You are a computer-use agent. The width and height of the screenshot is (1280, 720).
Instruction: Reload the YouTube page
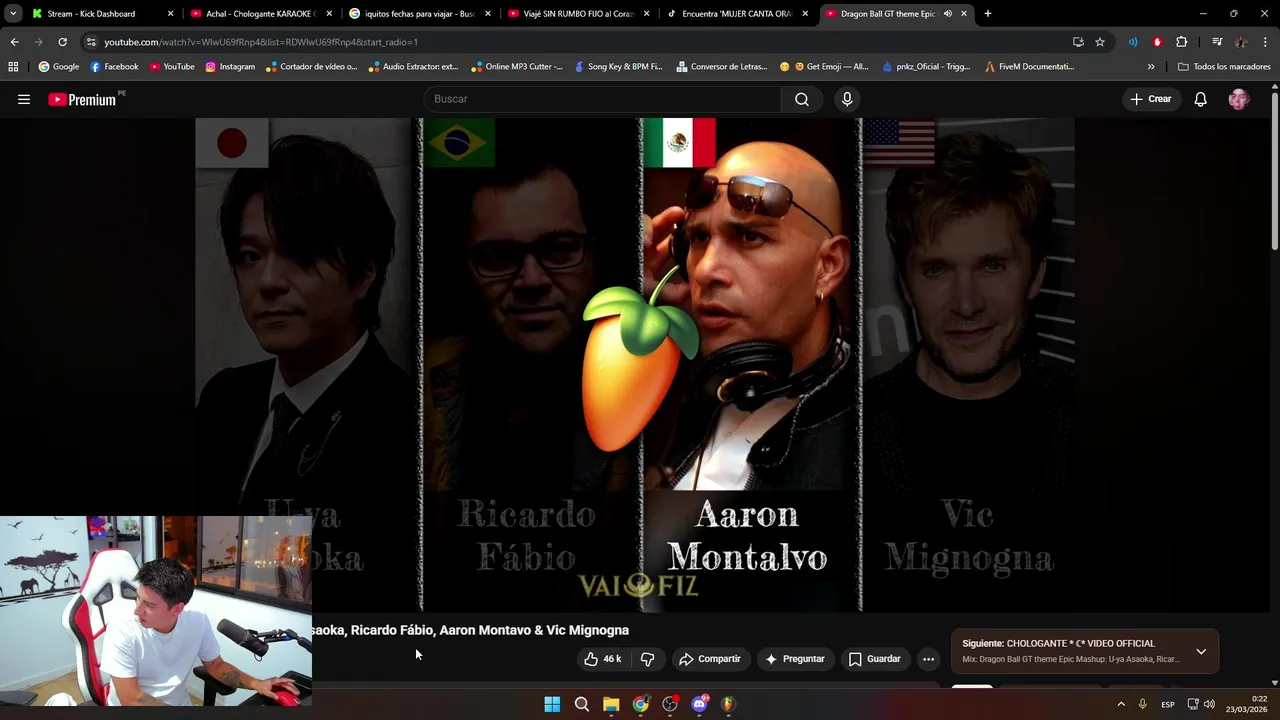pos(62,42)
